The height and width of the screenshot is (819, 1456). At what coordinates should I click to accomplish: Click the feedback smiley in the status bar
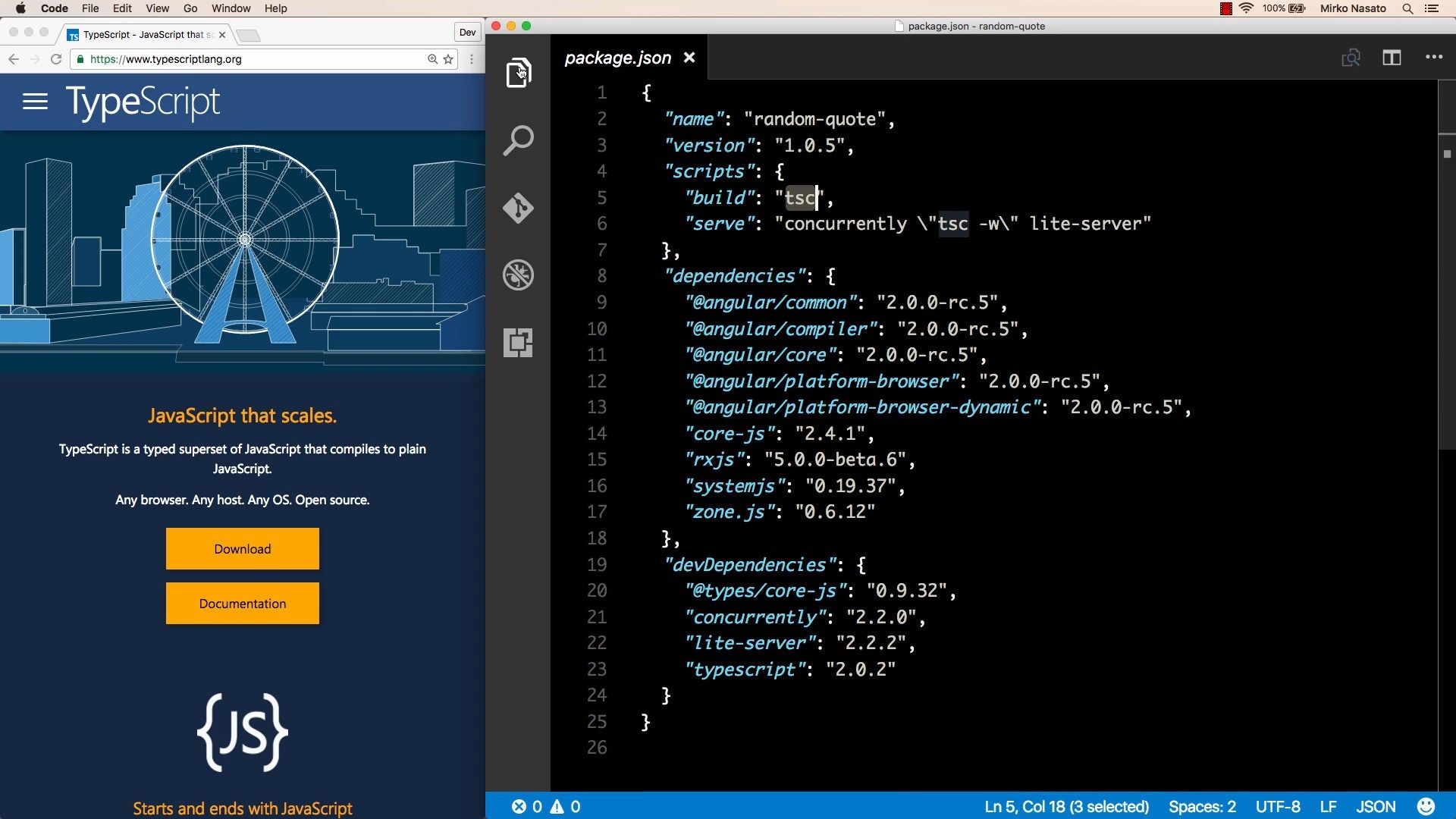point(1426,806)
